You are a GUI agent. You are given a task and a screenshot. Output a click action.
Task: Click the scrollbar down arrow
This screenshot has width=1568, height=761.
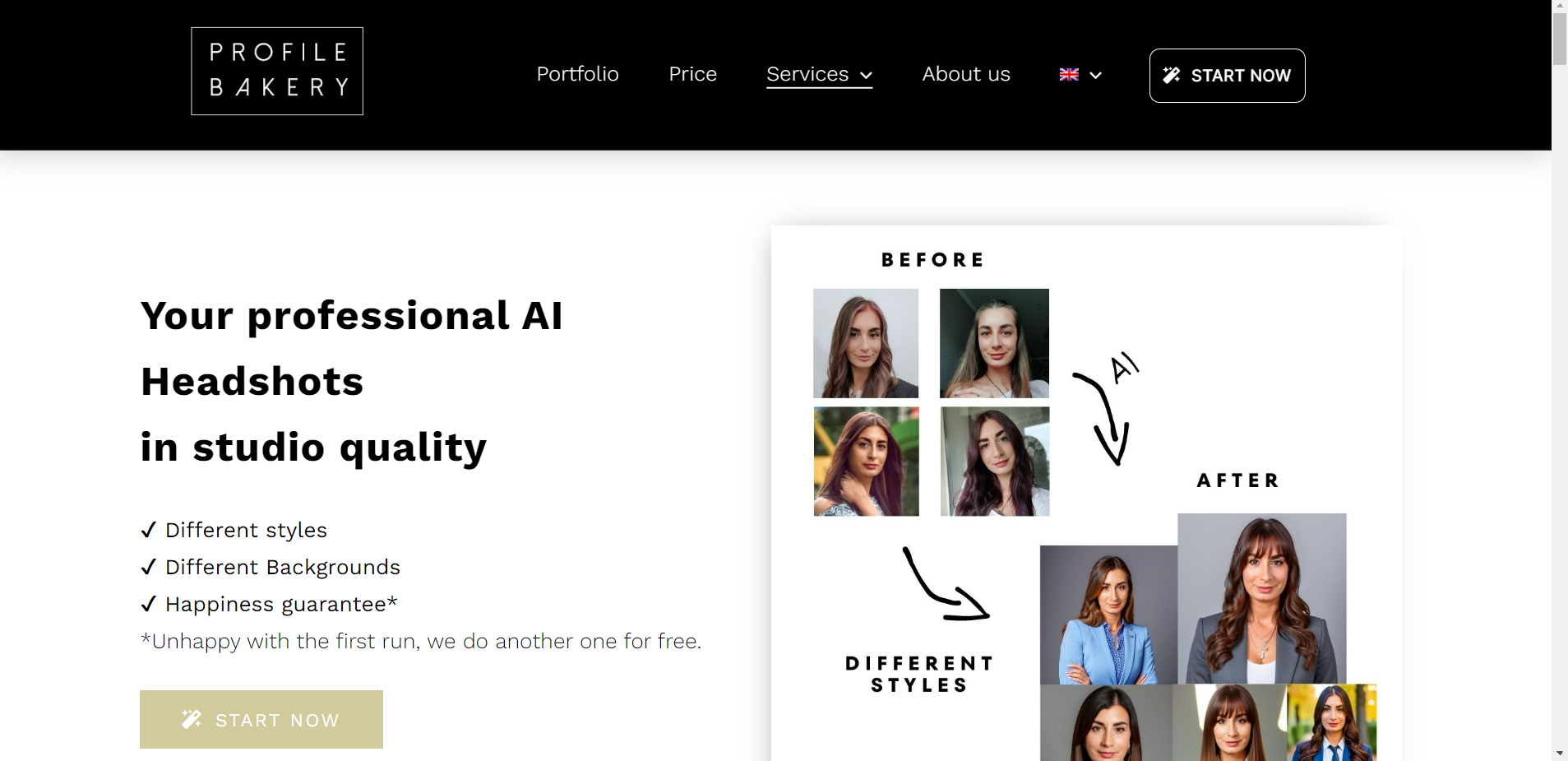[x=1560, y=754]
